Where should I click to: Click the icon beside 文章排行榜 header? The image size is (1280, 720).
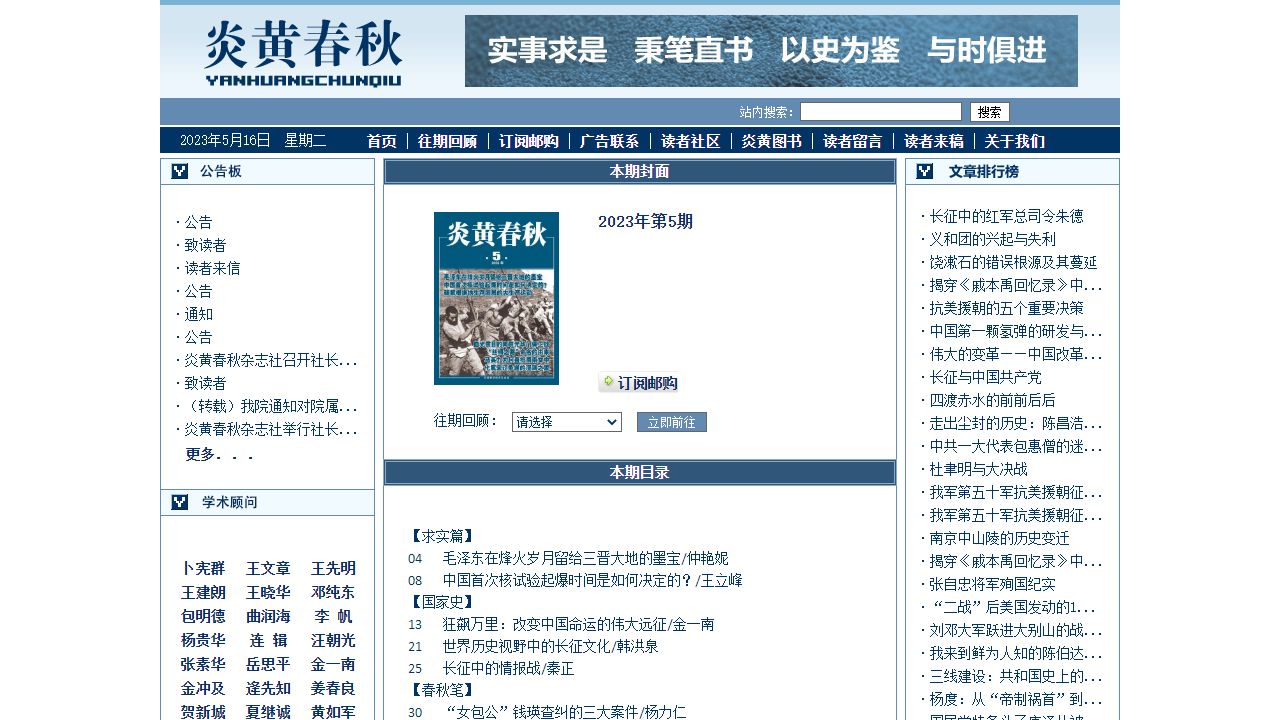(925, 171)
